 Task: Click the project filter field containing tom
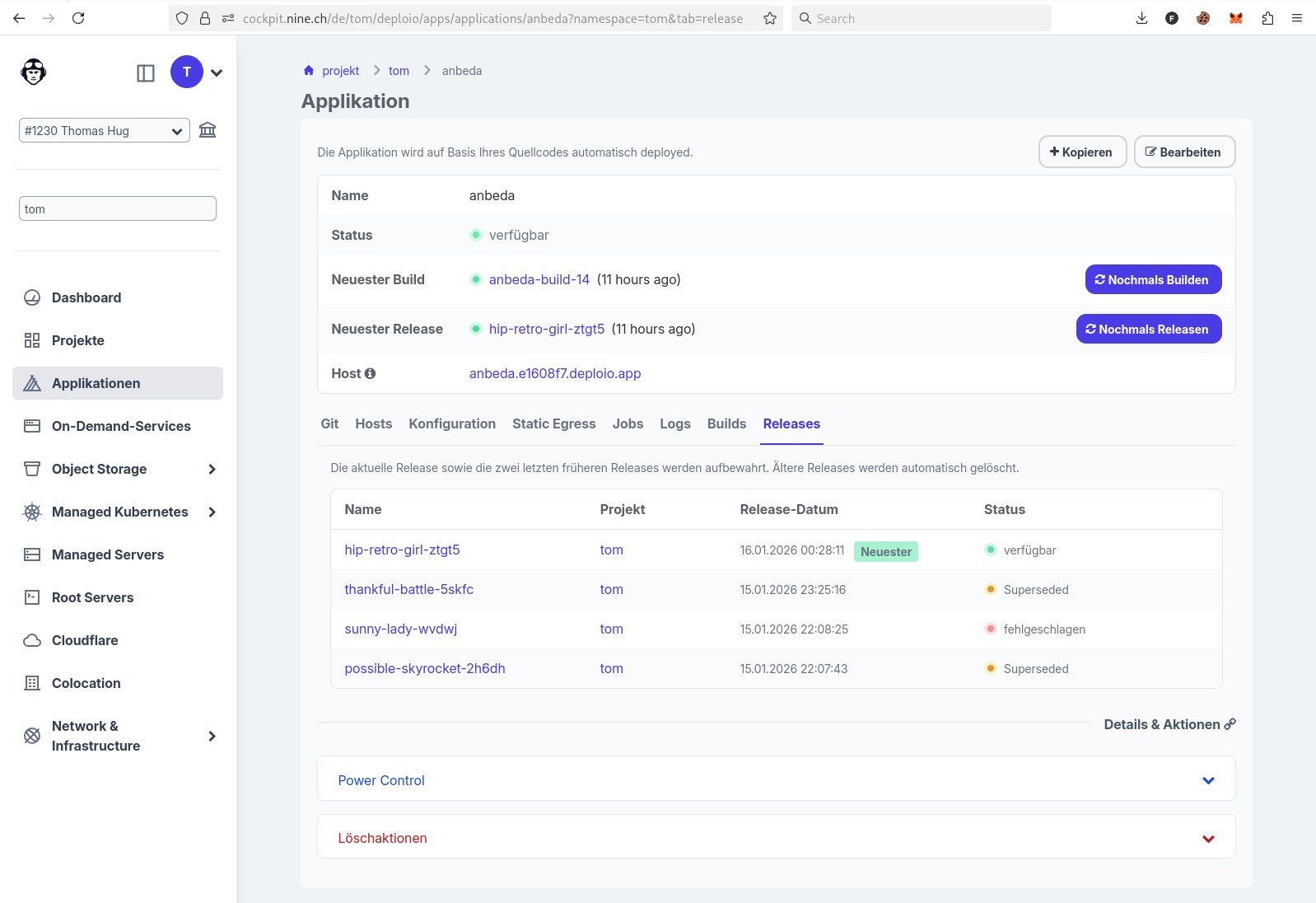click(x=118, y=209)
